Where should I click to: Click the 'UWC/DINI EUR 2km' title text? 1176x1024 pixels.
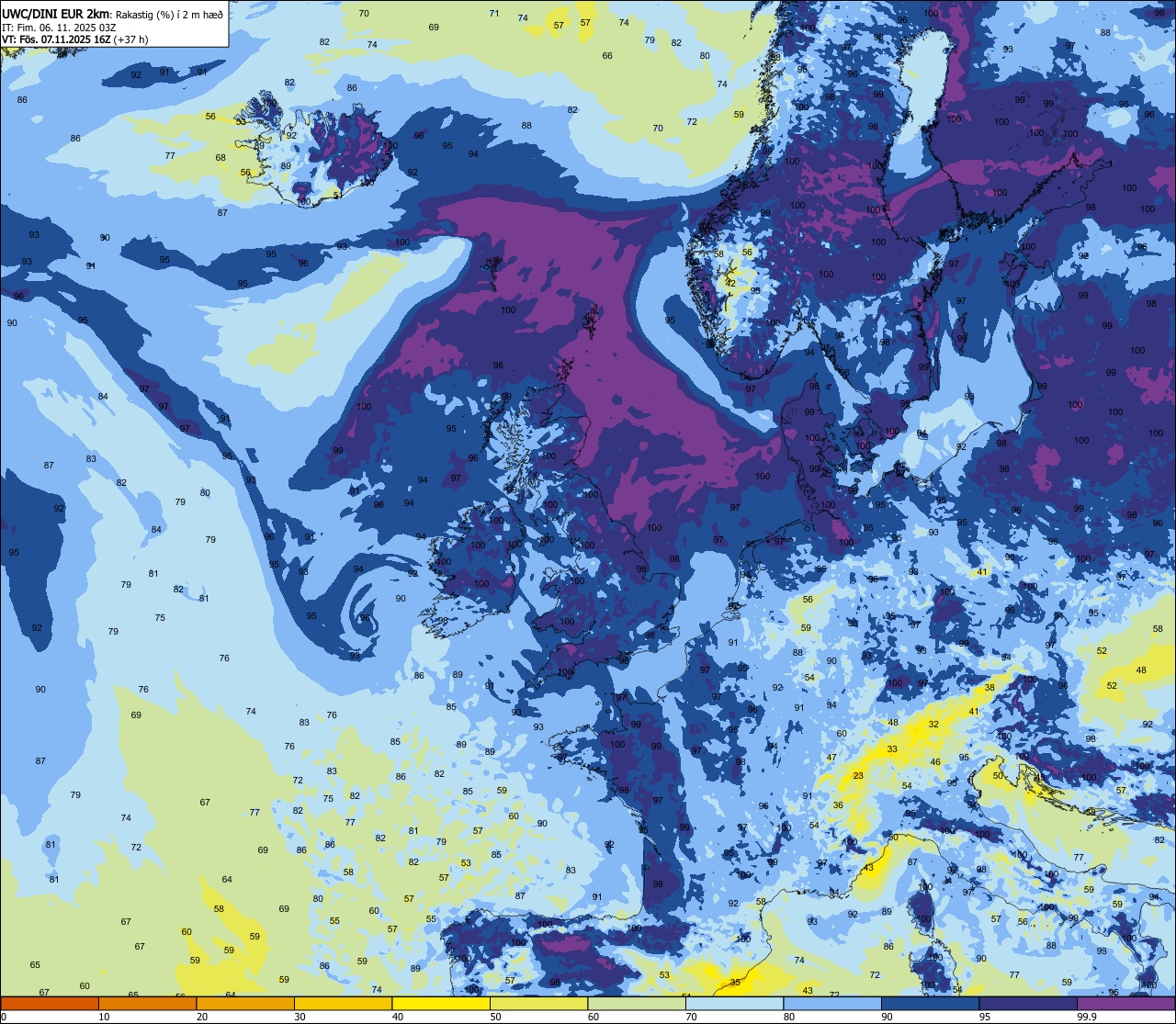click(56, 14)
